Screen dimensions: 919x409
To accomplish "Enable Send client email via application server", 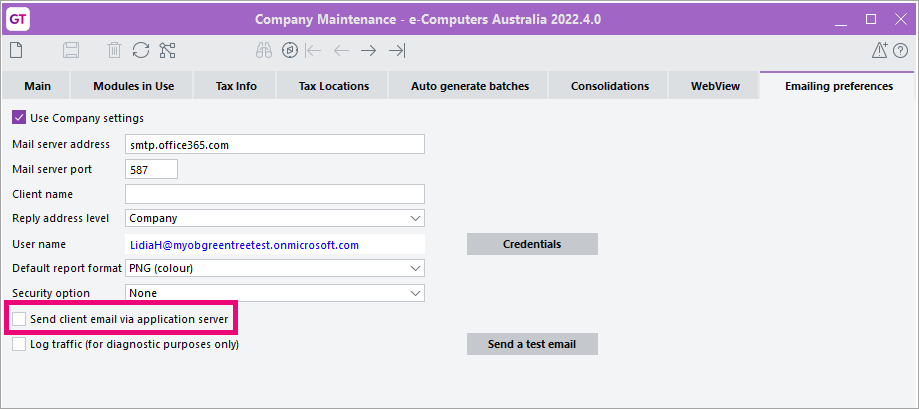I will click(x=19, y=319).
